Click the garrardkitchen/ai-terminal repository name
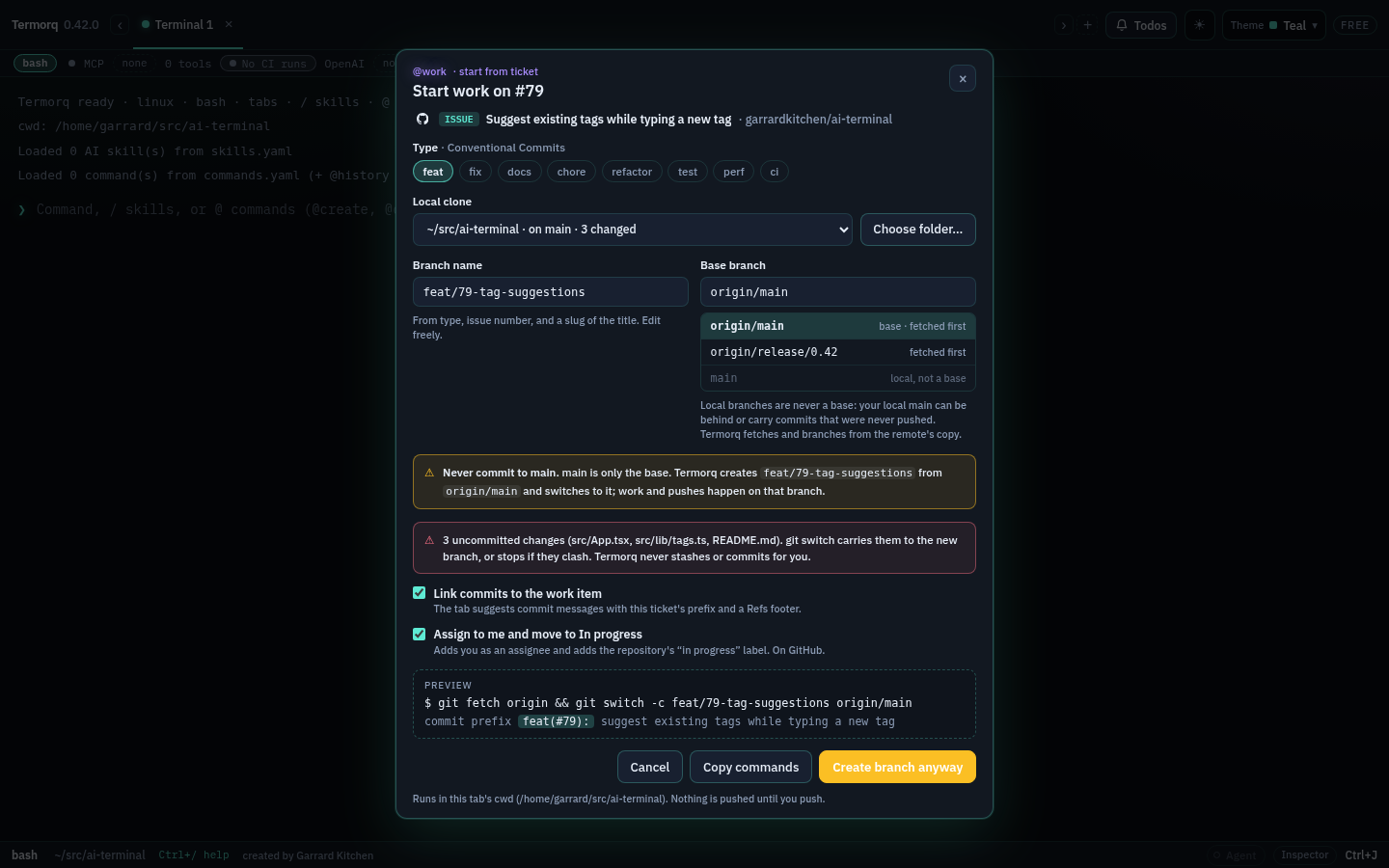 [819, 120]
